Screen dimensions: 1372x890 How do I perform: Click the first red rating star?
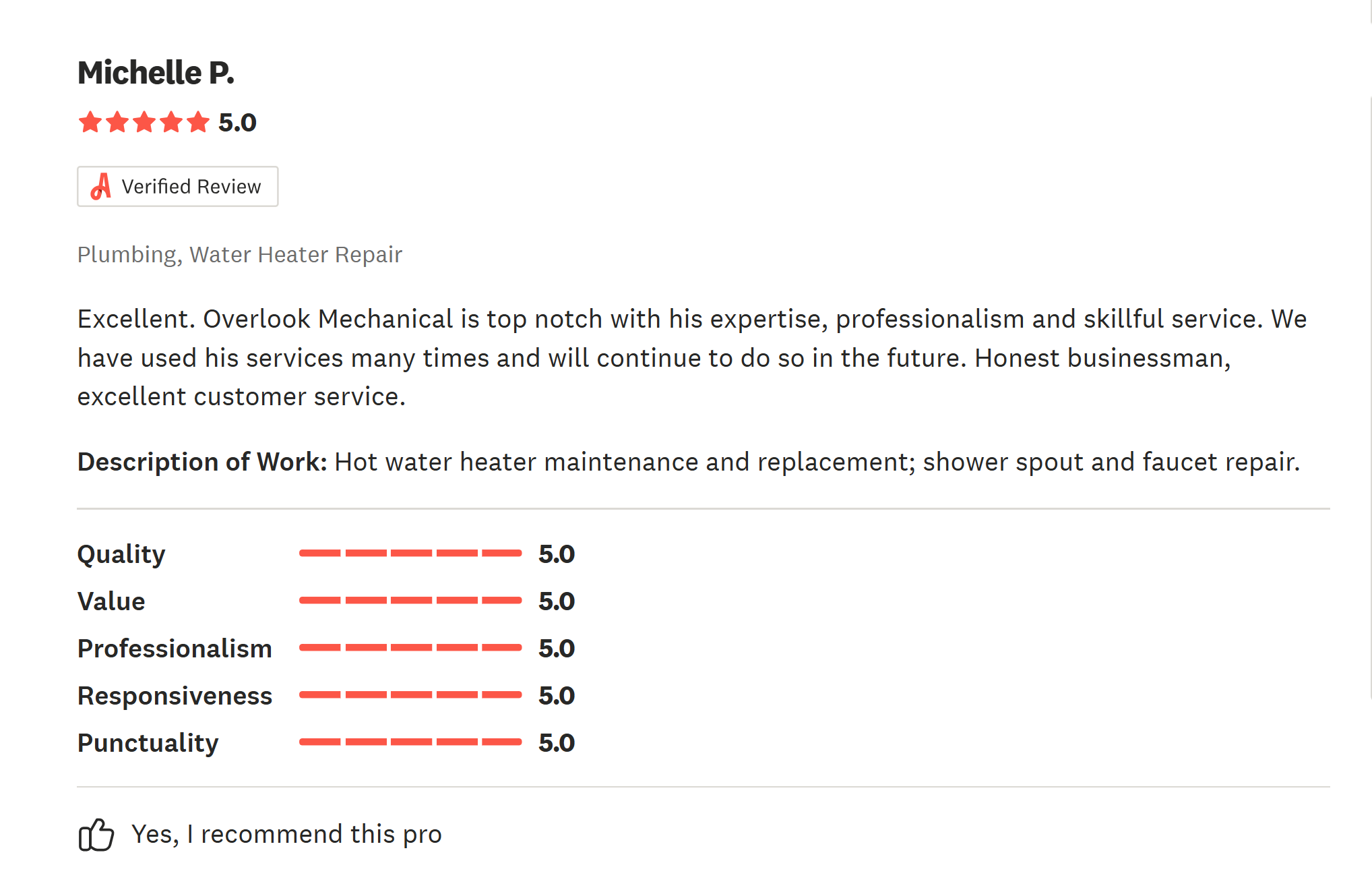coord(90,123)
